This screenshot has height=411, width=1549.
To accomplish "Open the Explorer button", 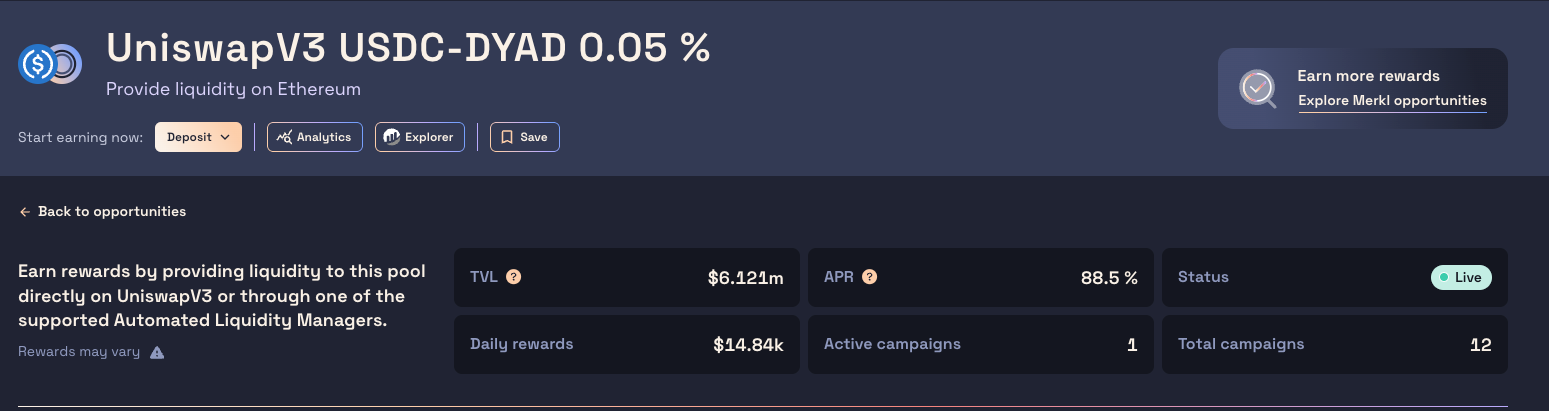I will point(419,137).
